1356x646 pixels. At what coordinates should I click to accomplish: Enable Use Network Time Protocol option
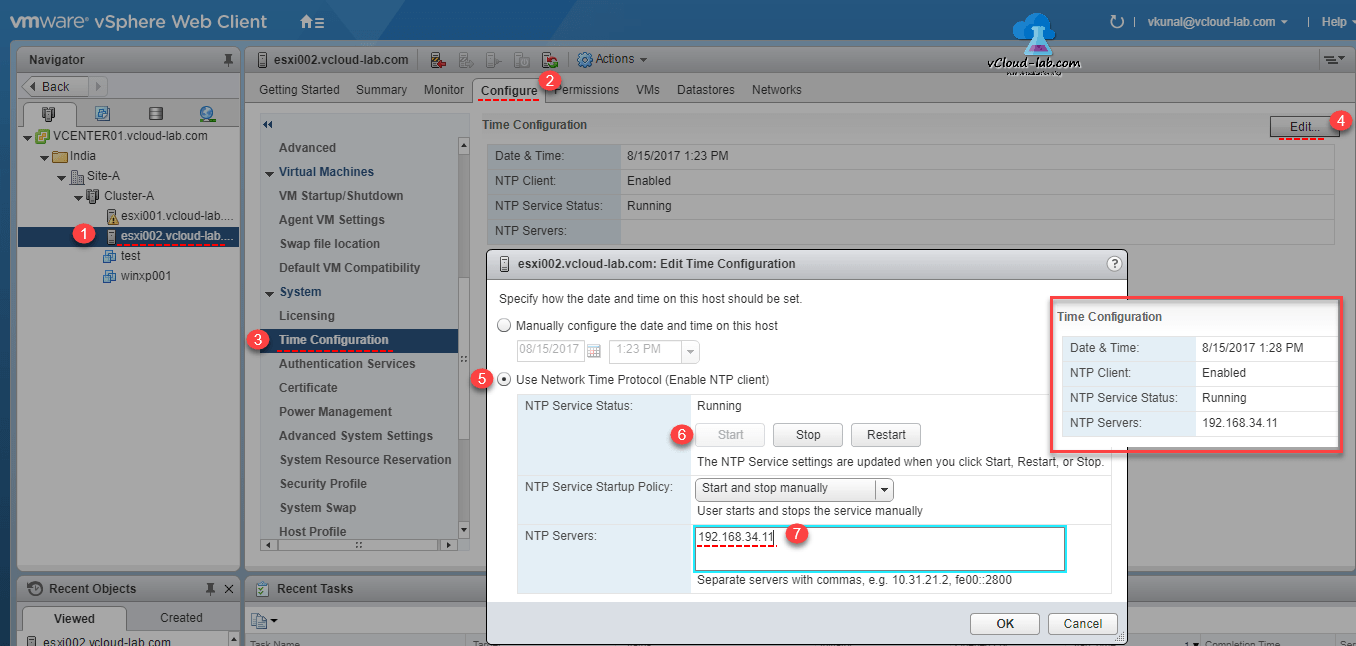click(503, 380)
